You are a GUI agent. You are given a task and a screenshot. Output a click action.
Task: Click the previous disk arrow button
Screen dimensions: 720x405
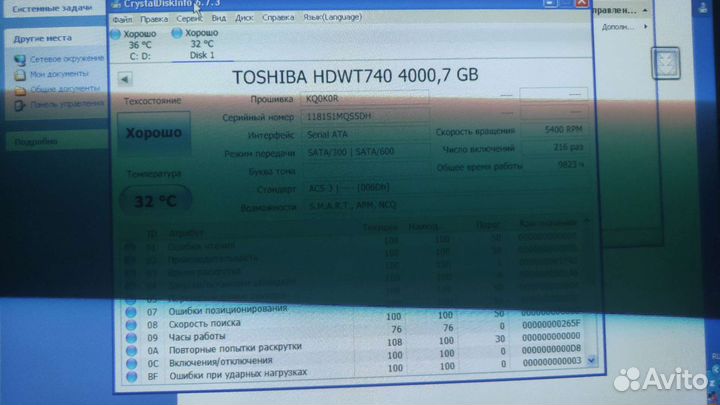click(125, 79)
